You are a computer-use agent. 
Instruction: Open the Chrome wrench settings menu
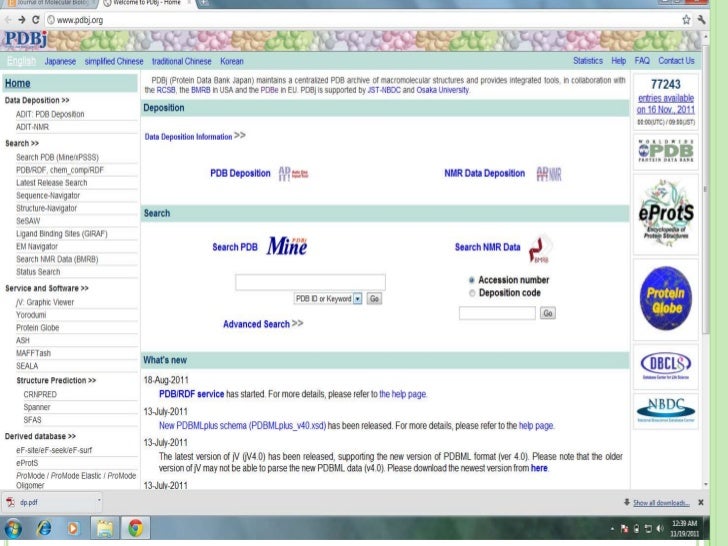pos(701,20)
